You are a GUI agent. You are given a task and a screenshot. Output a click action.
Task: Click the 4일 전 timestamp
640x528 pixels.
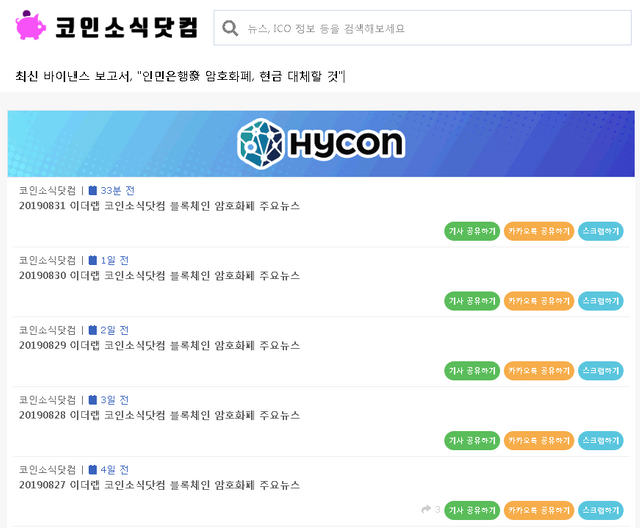pyautogui.click(x=115, y=470)
